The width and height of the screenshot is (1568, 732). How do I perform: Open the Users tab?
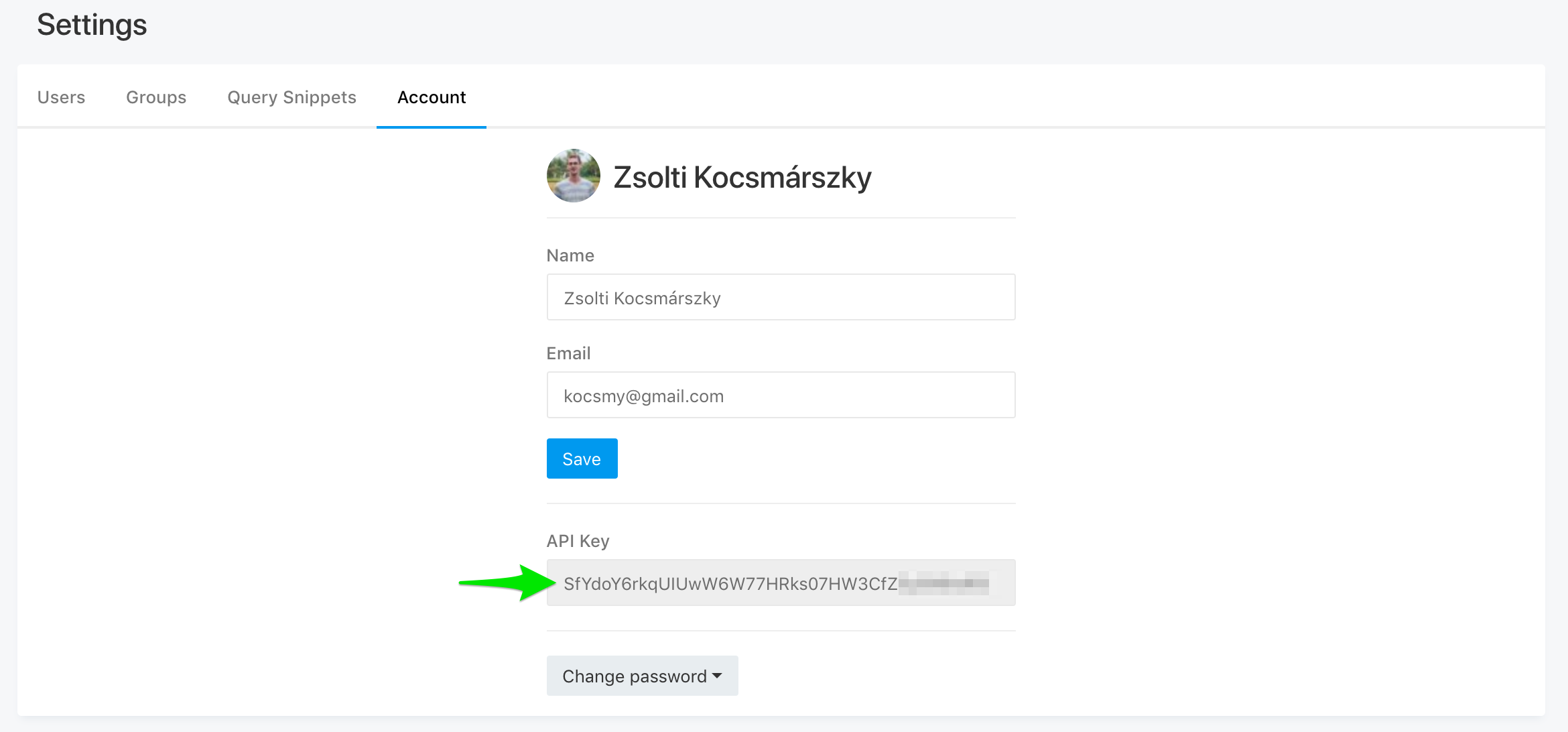[x=61, y=97]
